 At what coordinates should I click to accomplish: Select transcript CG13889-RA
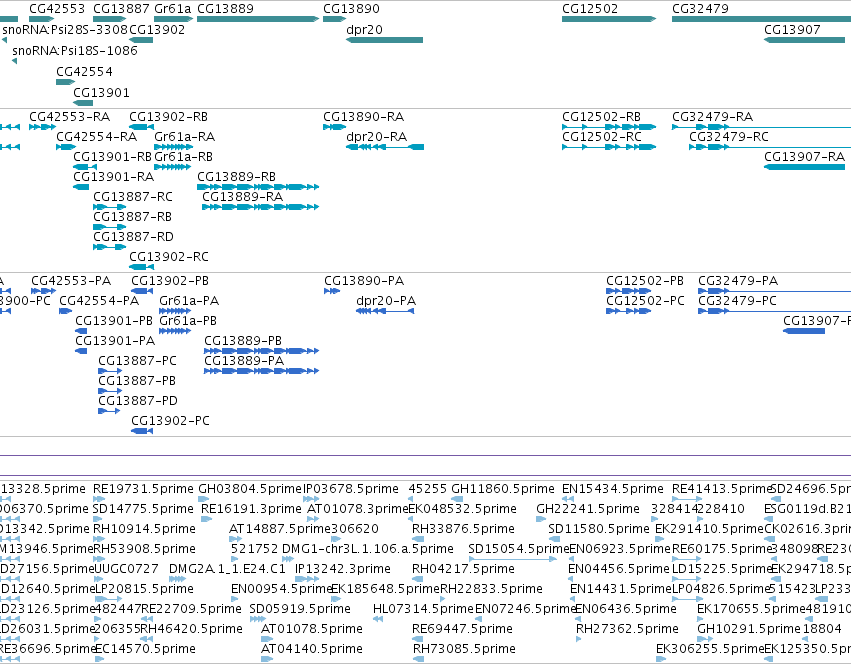(x=261, y=207)
